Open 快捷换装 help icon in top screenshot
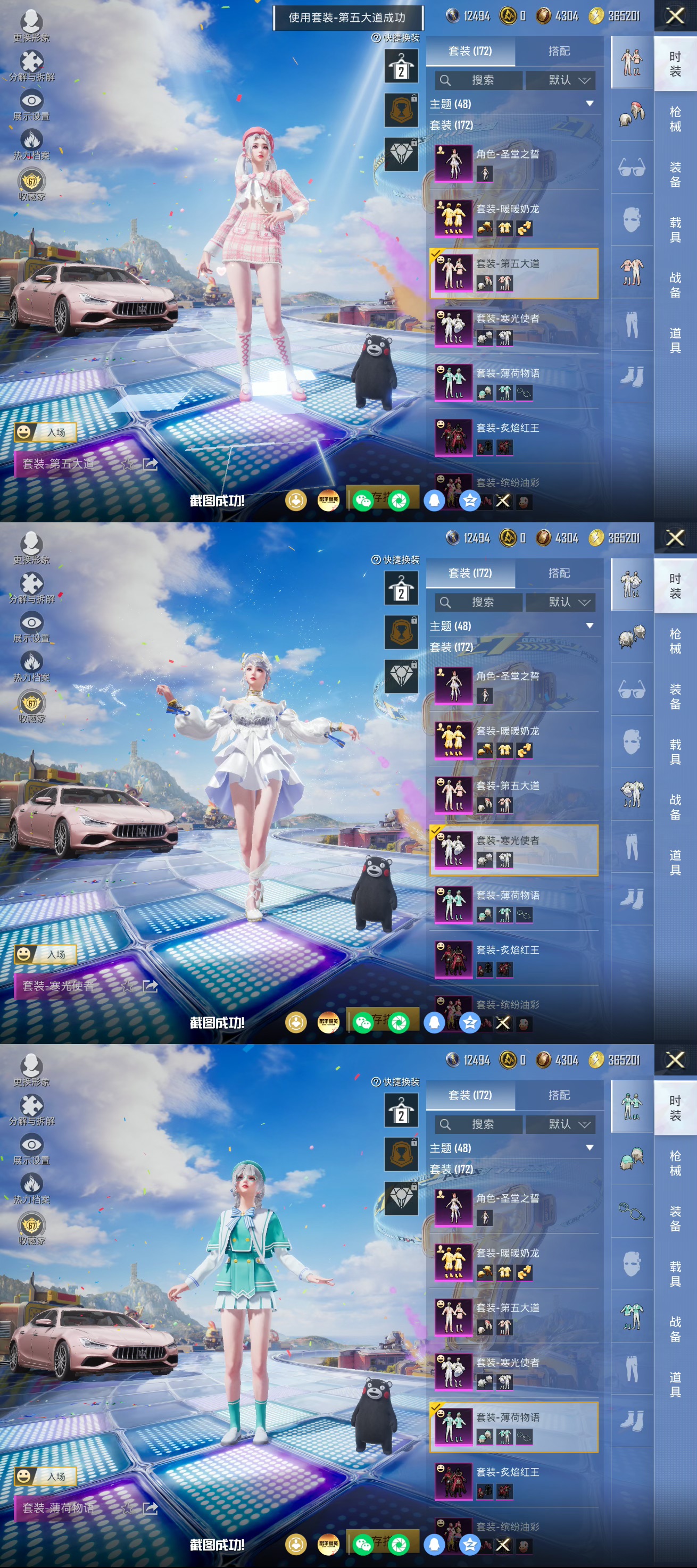Image resolution: width=697 pixels, height=1568 pixels. tap(376, 38)
